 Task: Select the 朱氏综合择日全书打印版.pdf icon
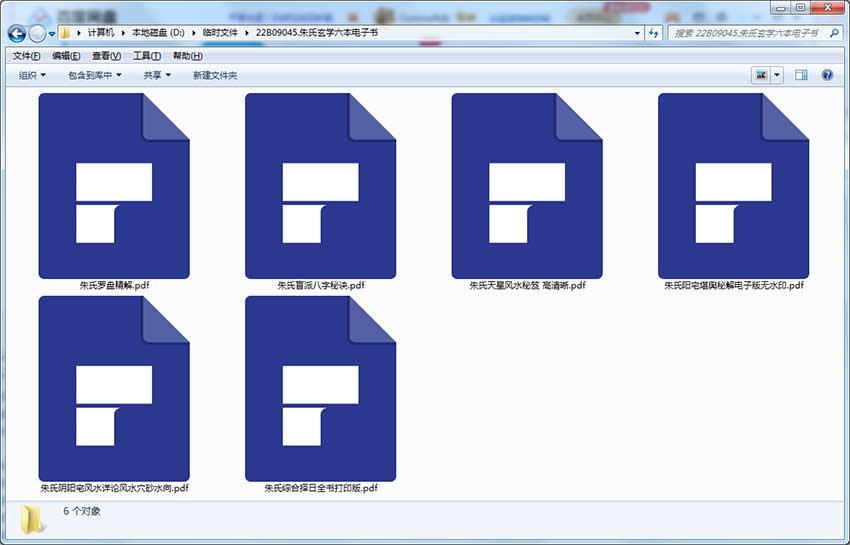[x=320, y=388]
